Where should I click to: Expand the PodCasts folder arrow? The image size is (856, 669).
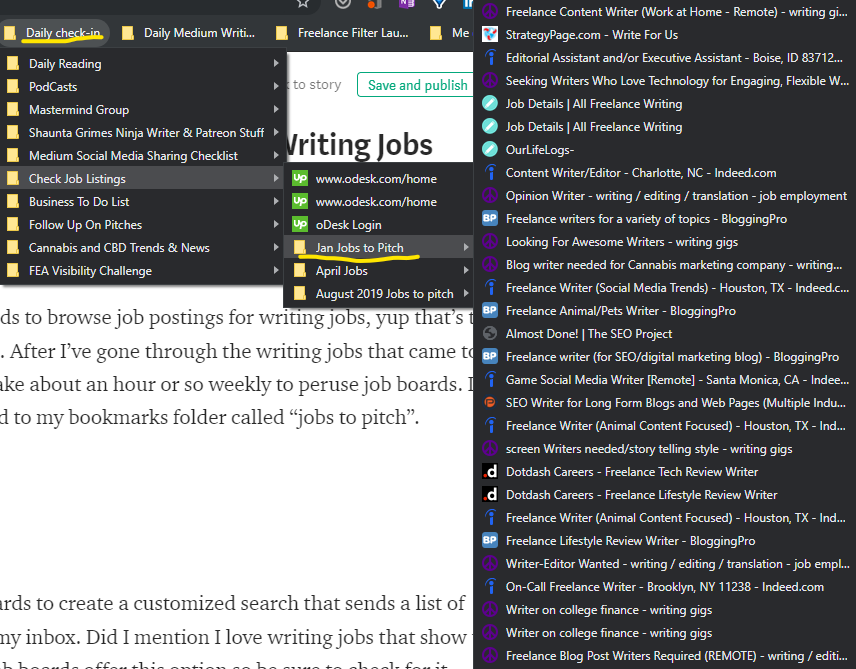[x=276, y=87]
